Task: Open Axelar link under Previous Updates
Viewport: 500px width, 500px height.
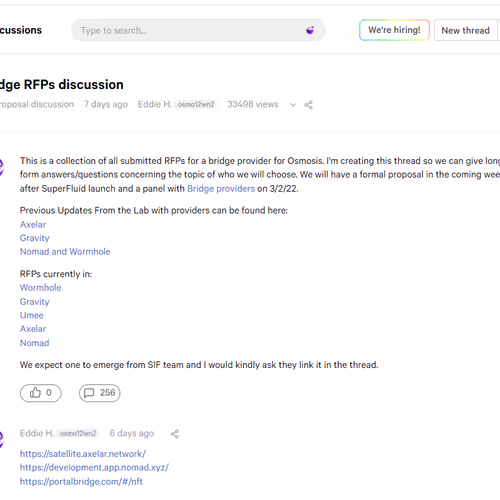Action: tap(33, 224)
